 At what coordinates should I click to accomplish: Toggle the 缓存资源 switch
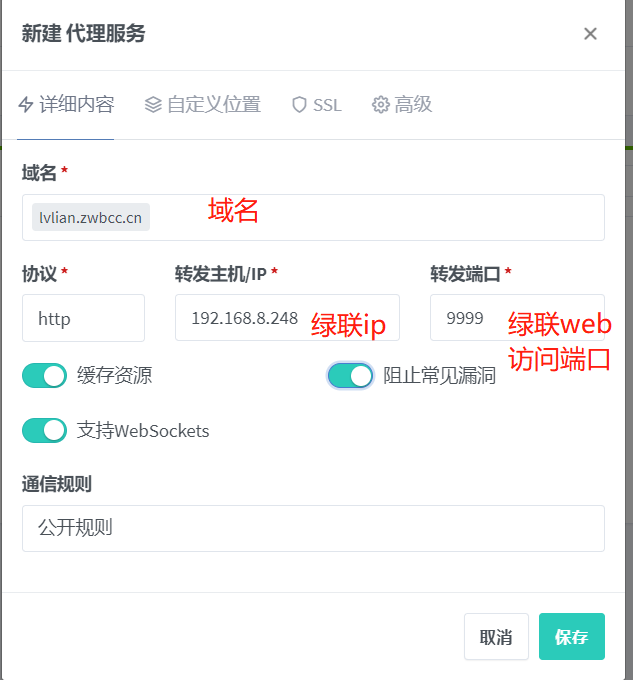(x=44, y=375)
